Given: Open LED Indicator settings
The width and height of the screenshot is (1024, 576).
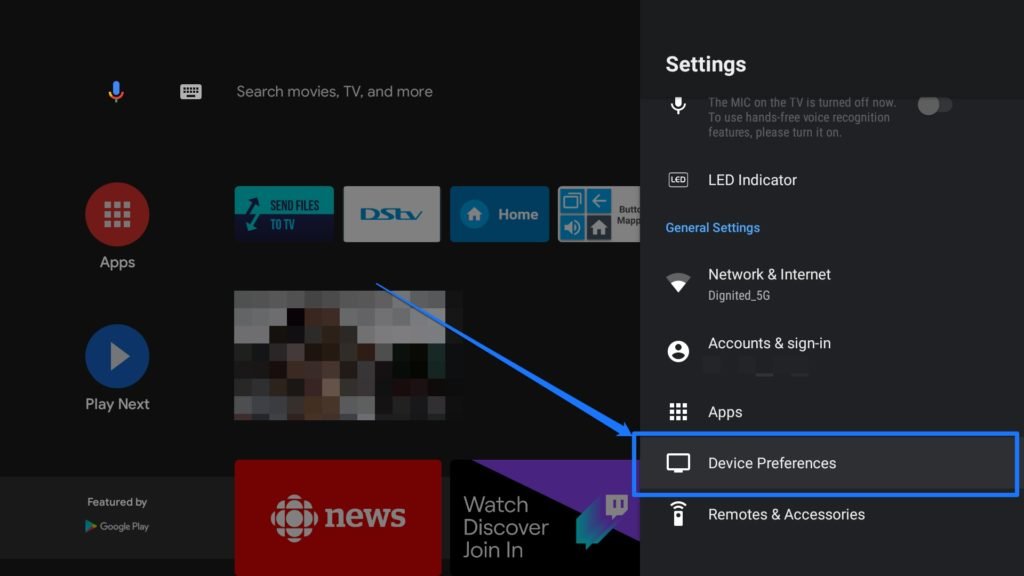Looking at the screenshot, I should click(x=752, y=180).
